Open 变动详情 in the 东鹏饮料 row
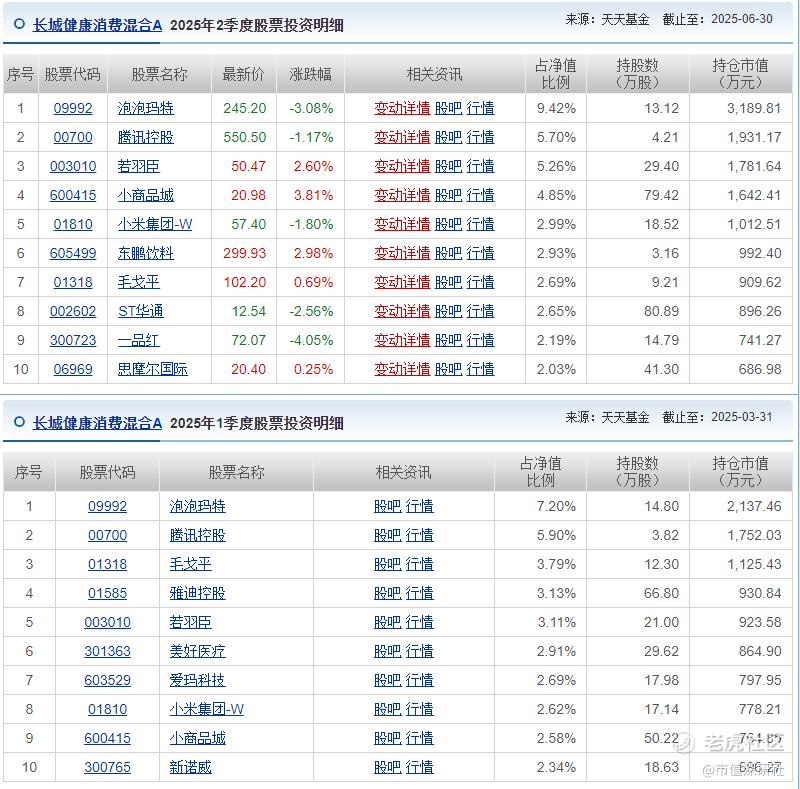The image size is (800, 789). pyautogui.click(x=402, y=253)
